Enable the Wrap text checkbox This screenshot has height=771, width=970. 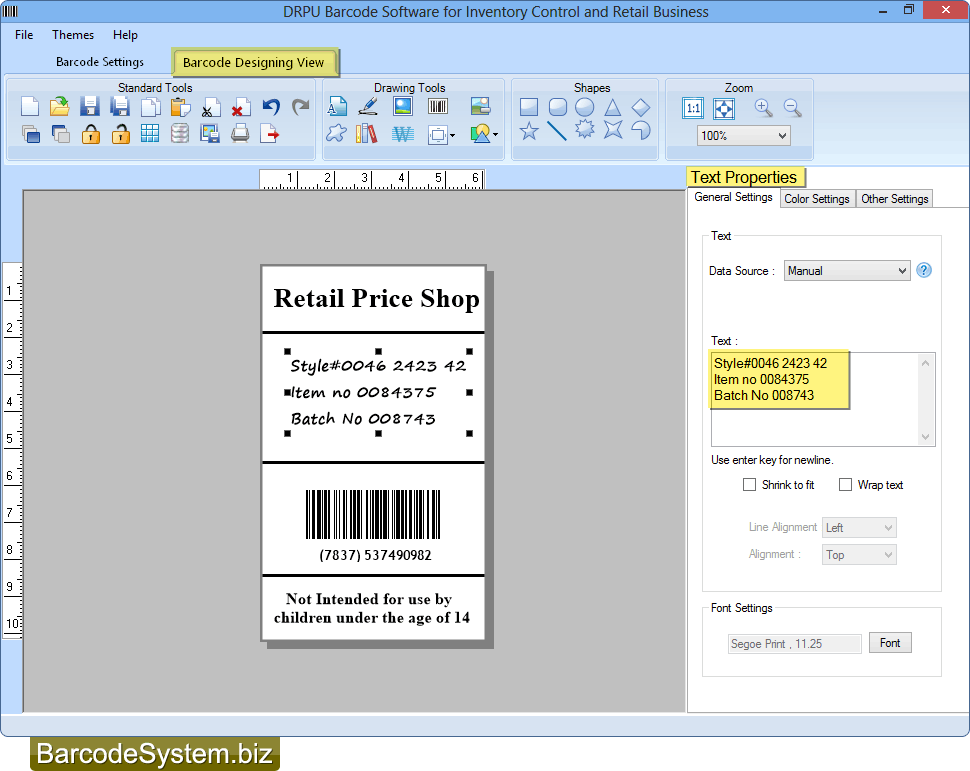(845, 485)
